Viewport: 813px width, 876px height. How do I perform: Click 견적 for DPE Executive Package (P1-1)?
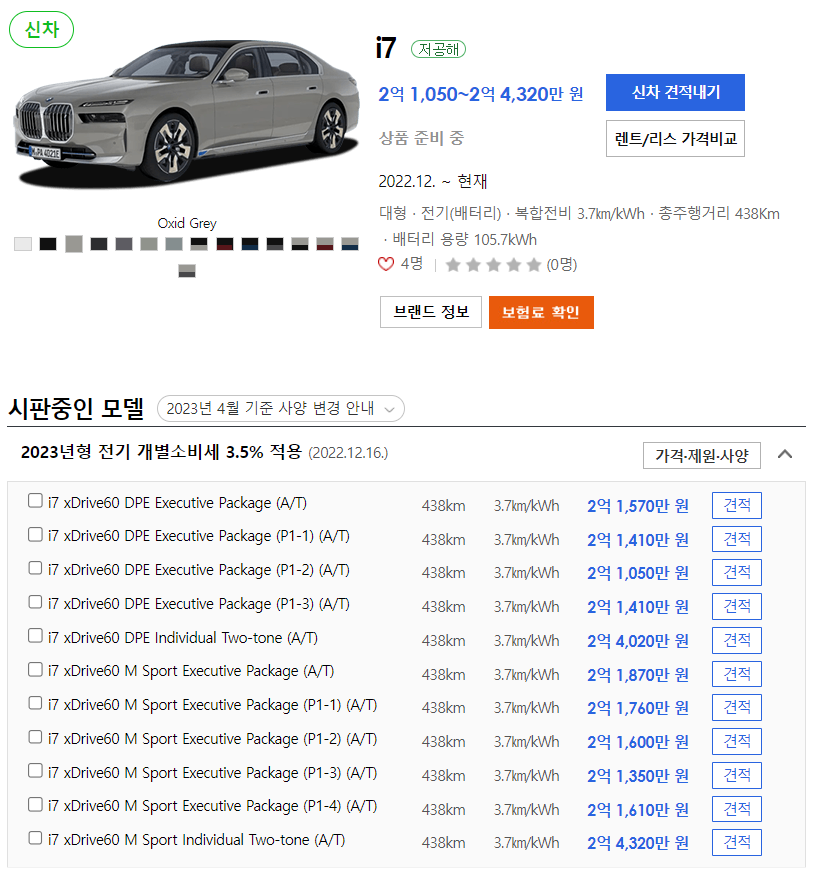click(x=736, y=539)
